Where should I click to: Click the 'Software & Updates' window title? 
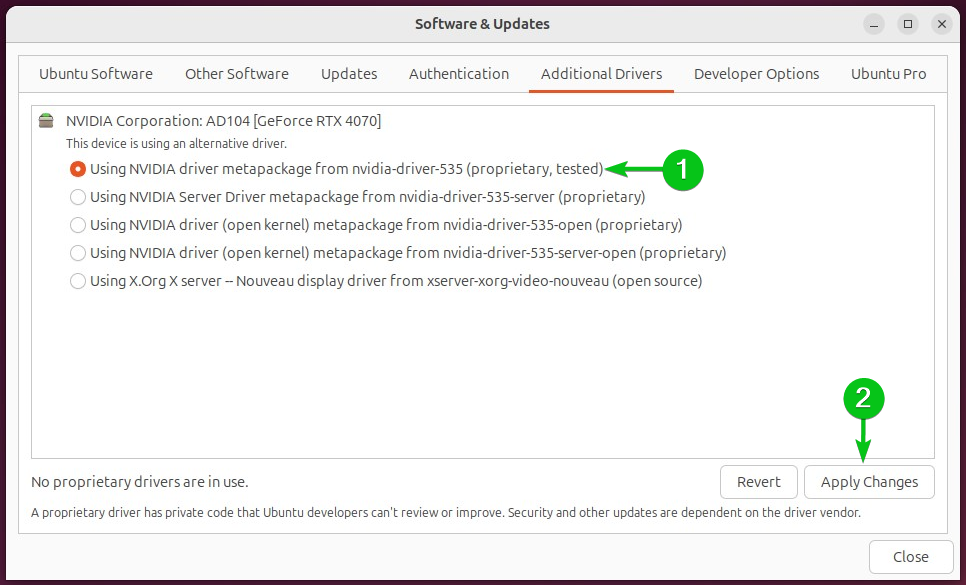482,24
